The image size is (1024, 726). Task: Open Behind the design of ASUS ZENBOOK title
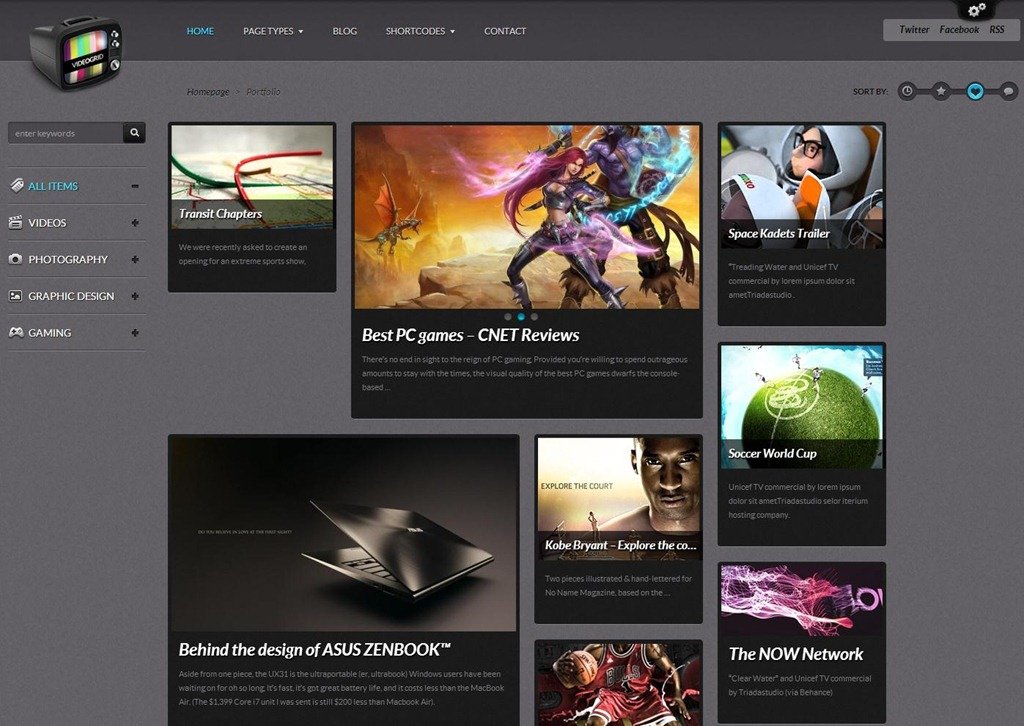[315, 650]
